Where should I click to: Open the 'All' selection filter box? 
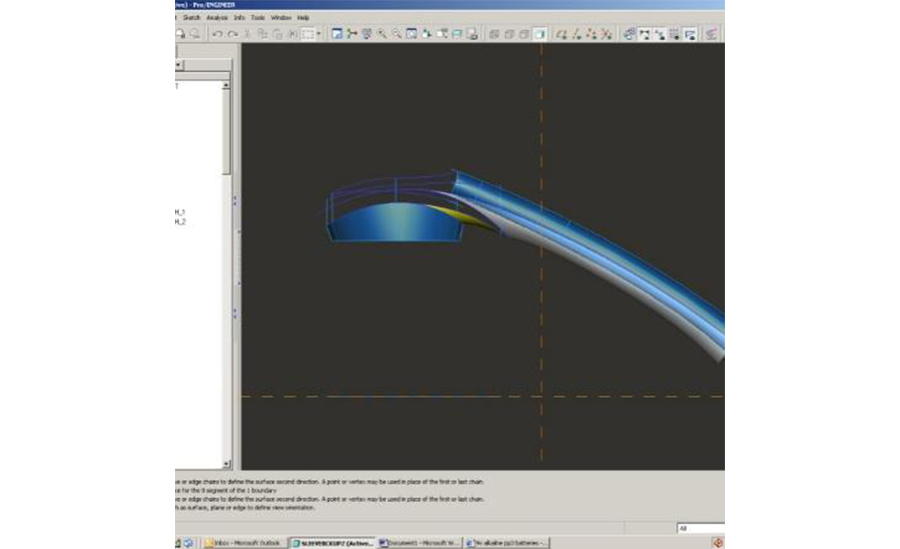[x=701, y=528]
